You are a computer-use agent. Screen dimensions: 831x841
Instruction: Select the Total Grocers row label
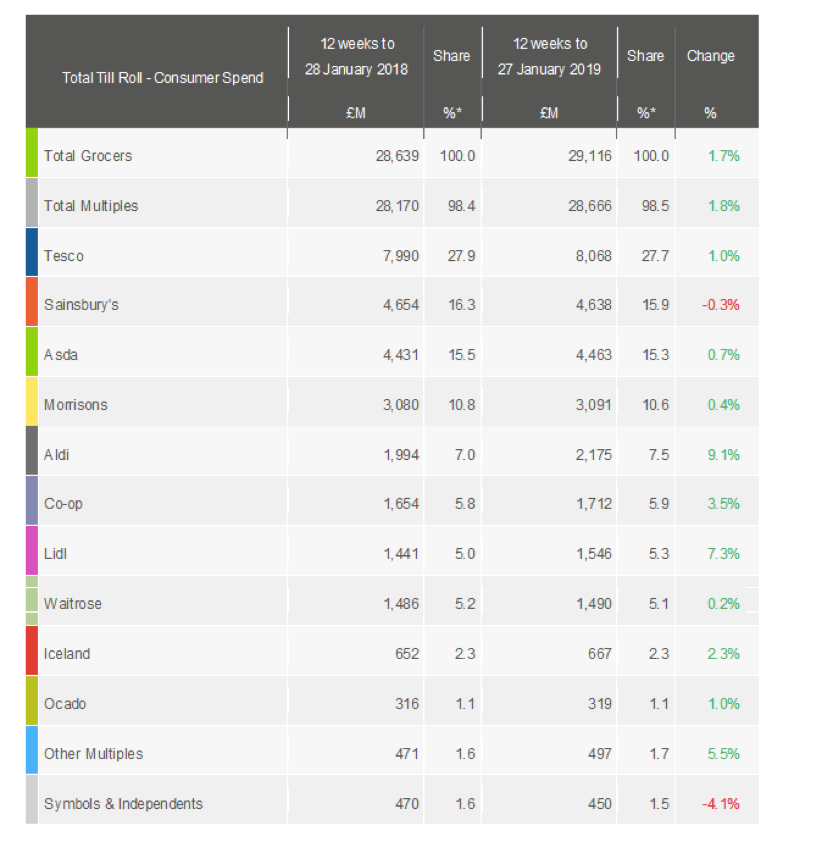click(x=88, y=156)
